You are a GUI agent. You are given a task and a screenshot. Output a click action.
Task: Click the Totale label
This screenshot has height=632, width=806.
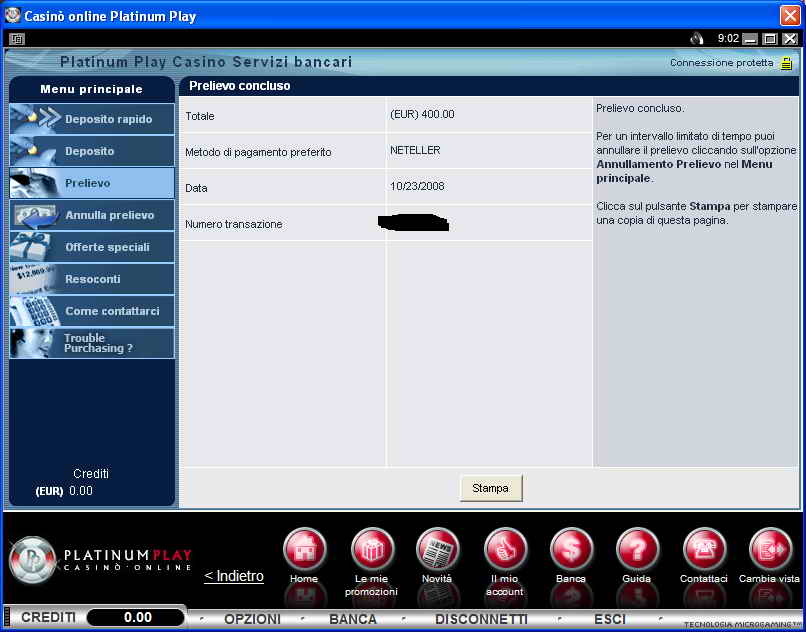click(199, 116)
